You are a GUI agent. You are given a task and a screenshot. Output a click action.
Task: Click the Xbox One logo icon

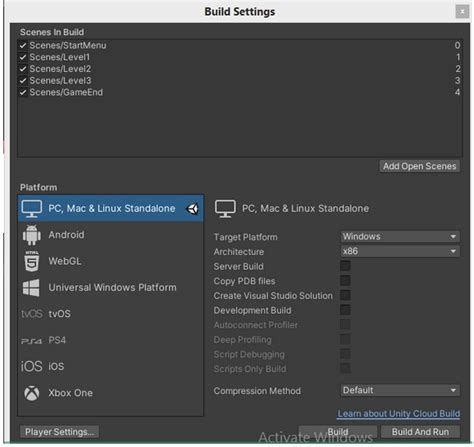pos(32,393)
